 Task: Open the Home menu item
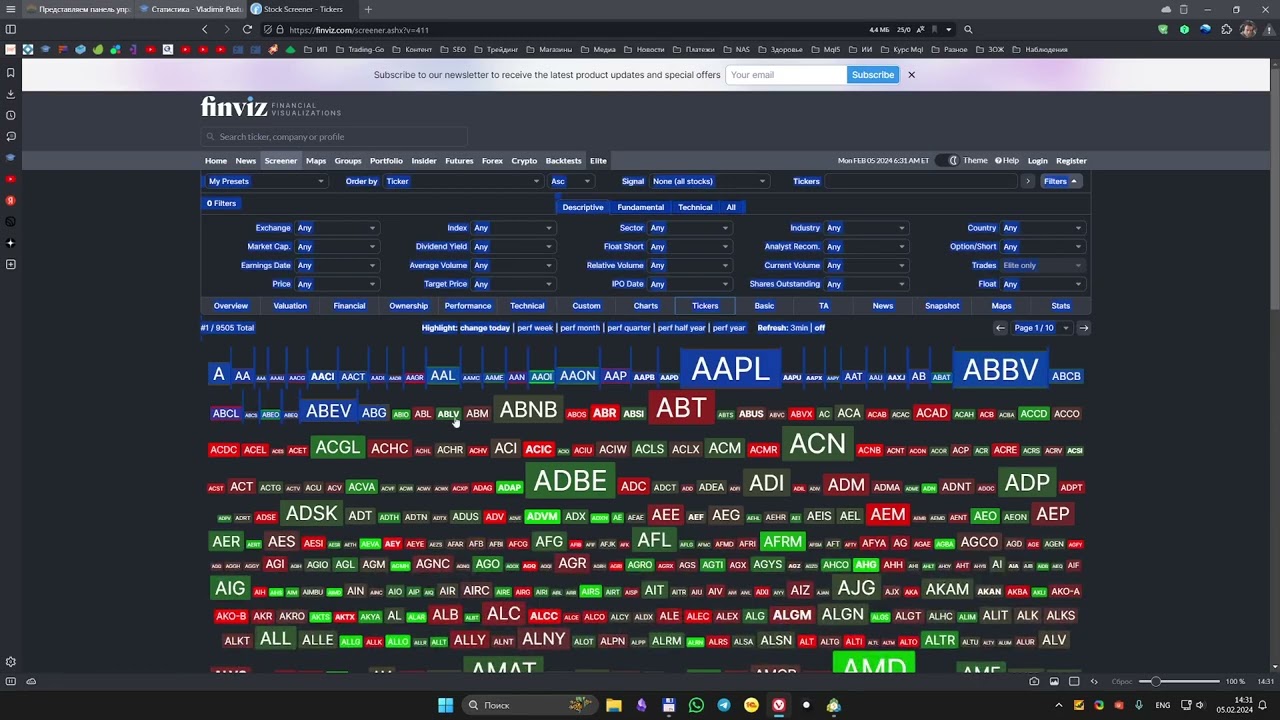216,161
